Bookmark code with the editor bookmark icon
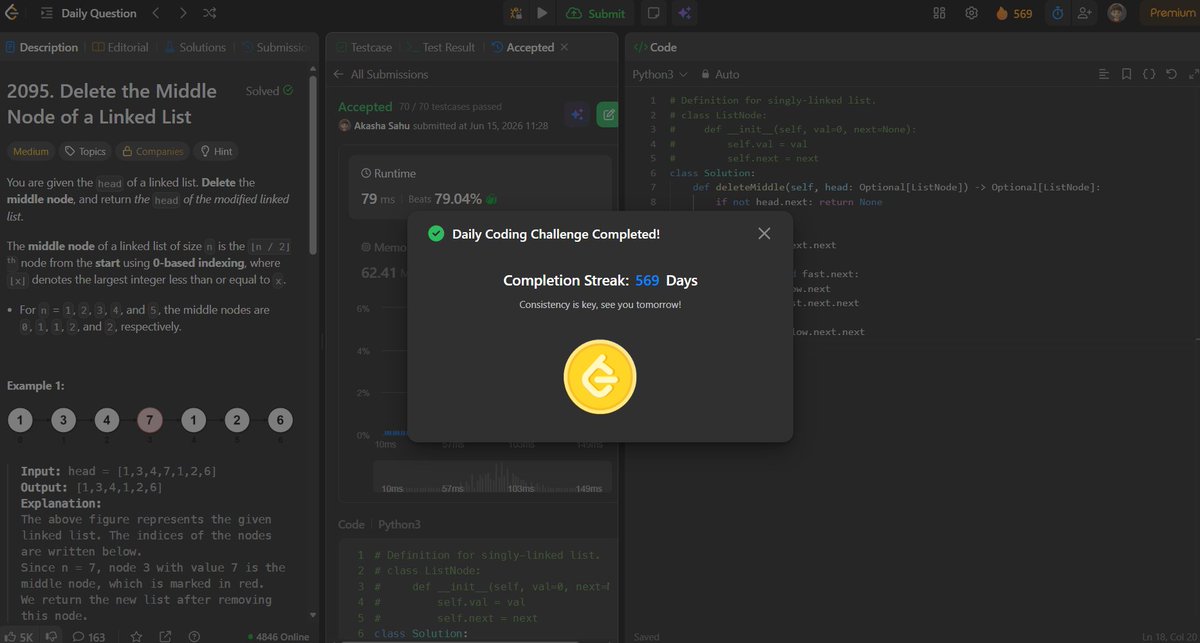1200x643 pixels. point(1126,74)
